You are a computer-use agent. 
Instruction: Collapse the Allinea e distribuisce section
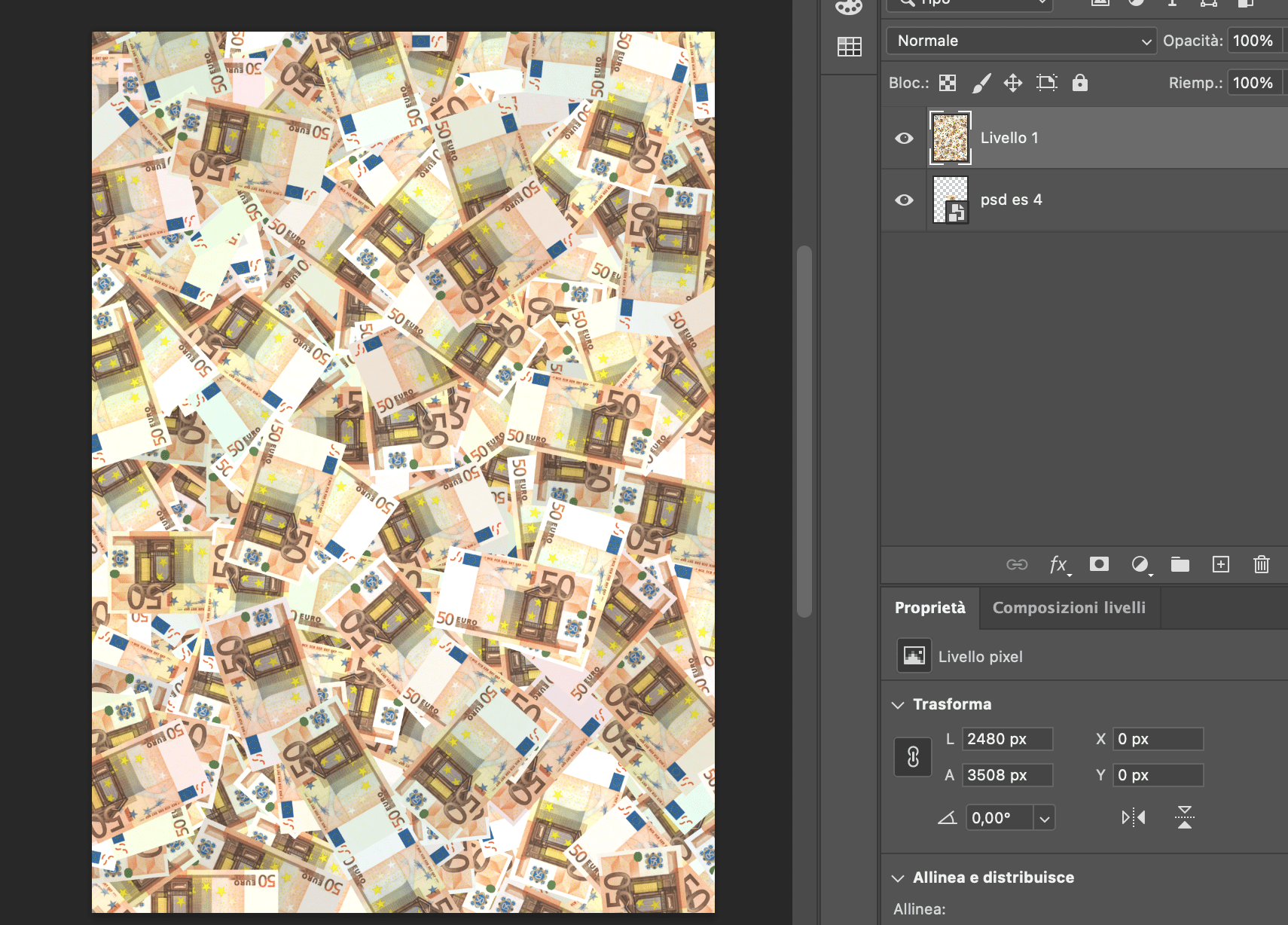coord(898,878)
